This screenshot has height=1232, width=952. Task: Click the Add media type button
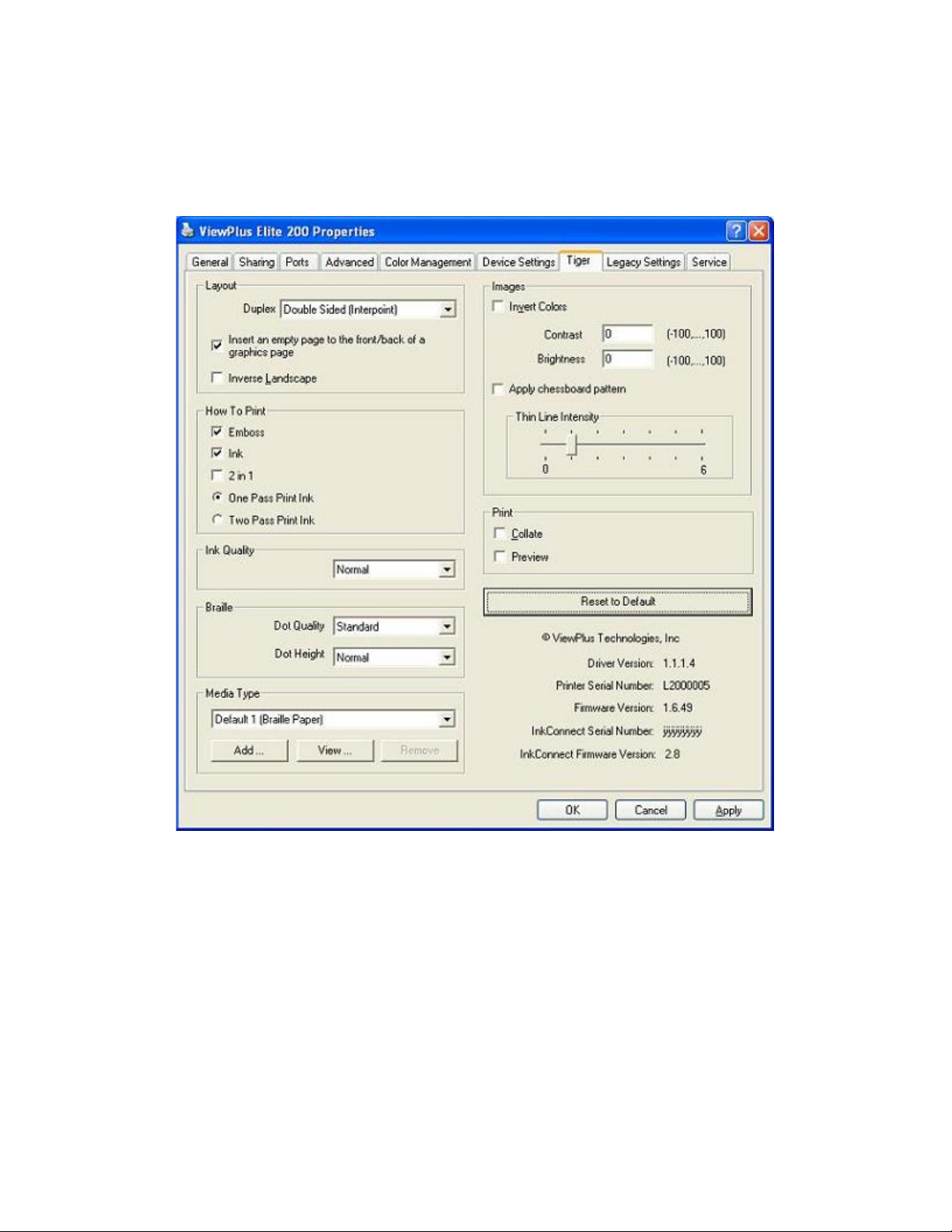pos(249,750)
